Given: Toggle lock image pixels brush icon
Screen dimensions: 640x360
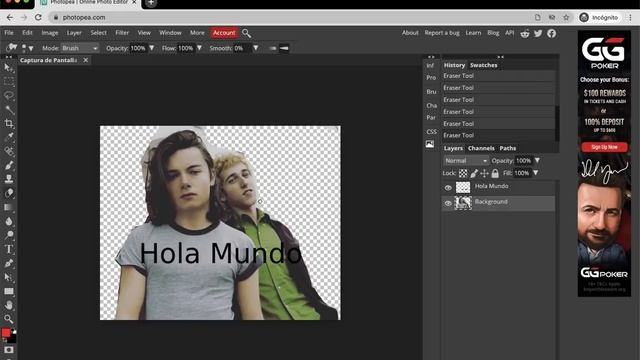Looking at the screenshot, I should [474, 173].
